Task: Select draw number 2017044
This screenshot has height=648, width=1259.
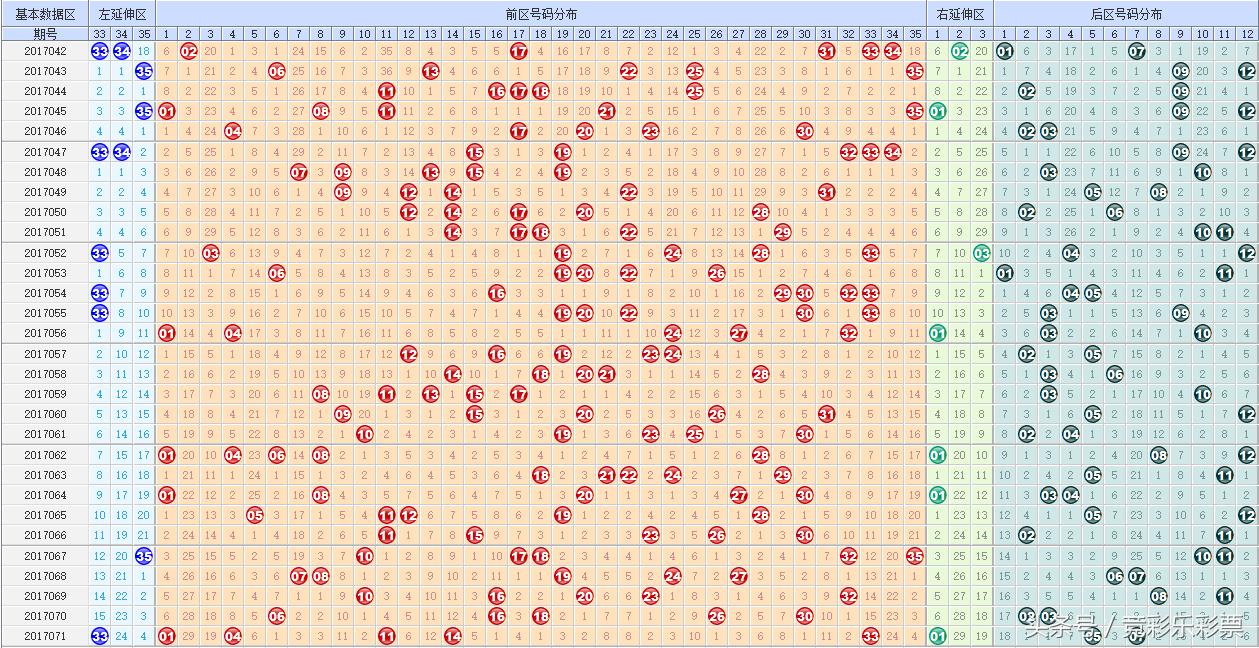Action: point(45,91)
